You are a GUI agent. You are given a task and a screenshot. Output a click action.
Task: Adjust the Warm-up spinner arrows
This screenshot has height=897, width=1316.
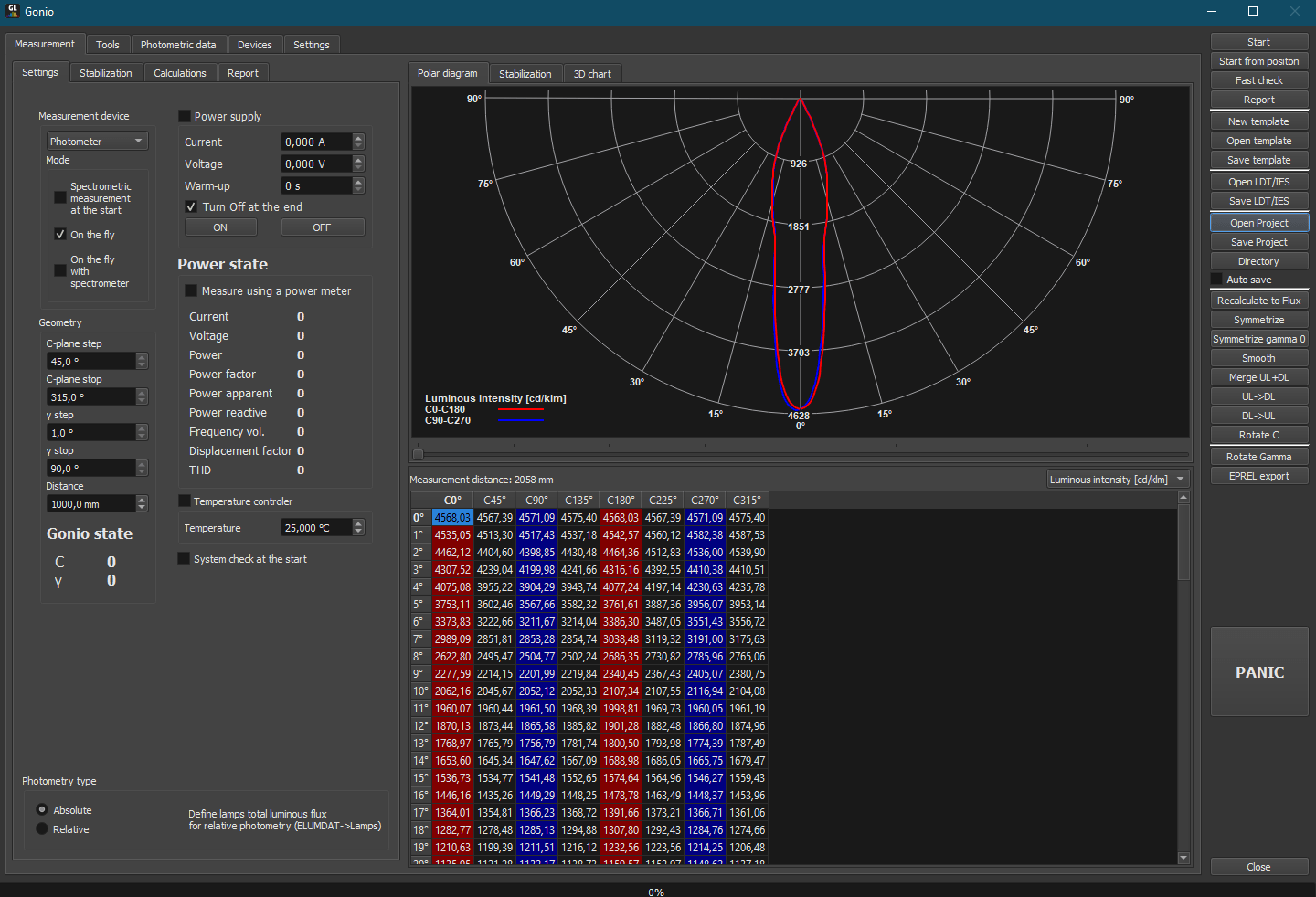[x=358, y=185]
